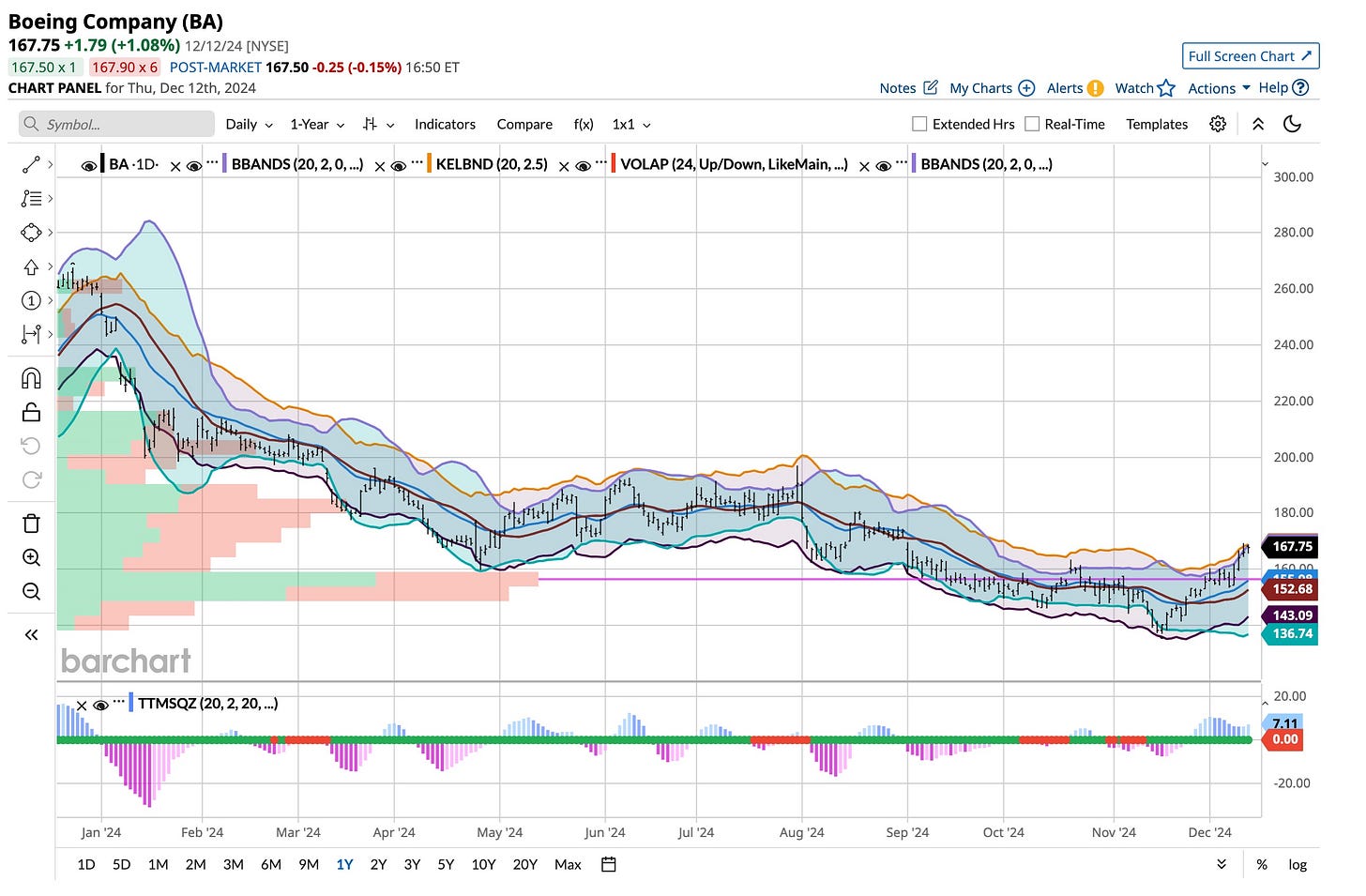1366x896 pixels.
Task: Expand the trend line tool group arrow
Action: [x=50, y=164]
